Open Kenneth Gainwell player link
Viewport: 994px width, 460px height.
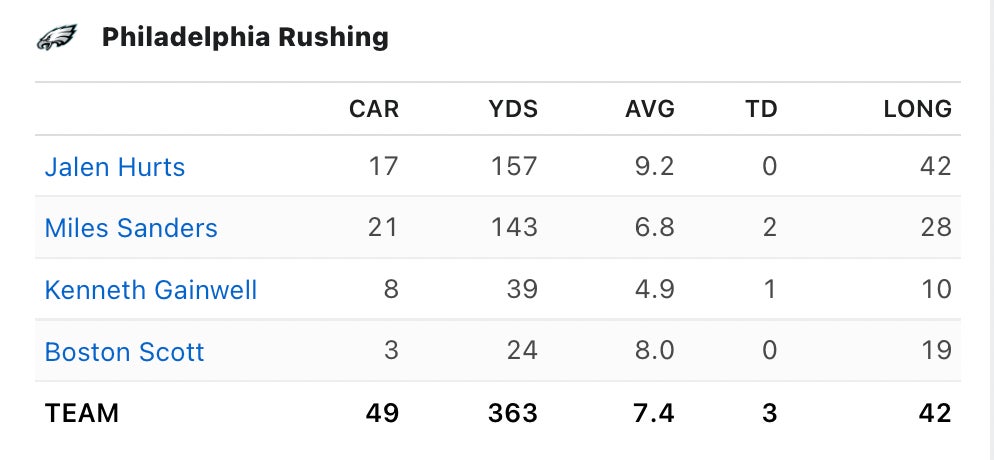[151, 290]
